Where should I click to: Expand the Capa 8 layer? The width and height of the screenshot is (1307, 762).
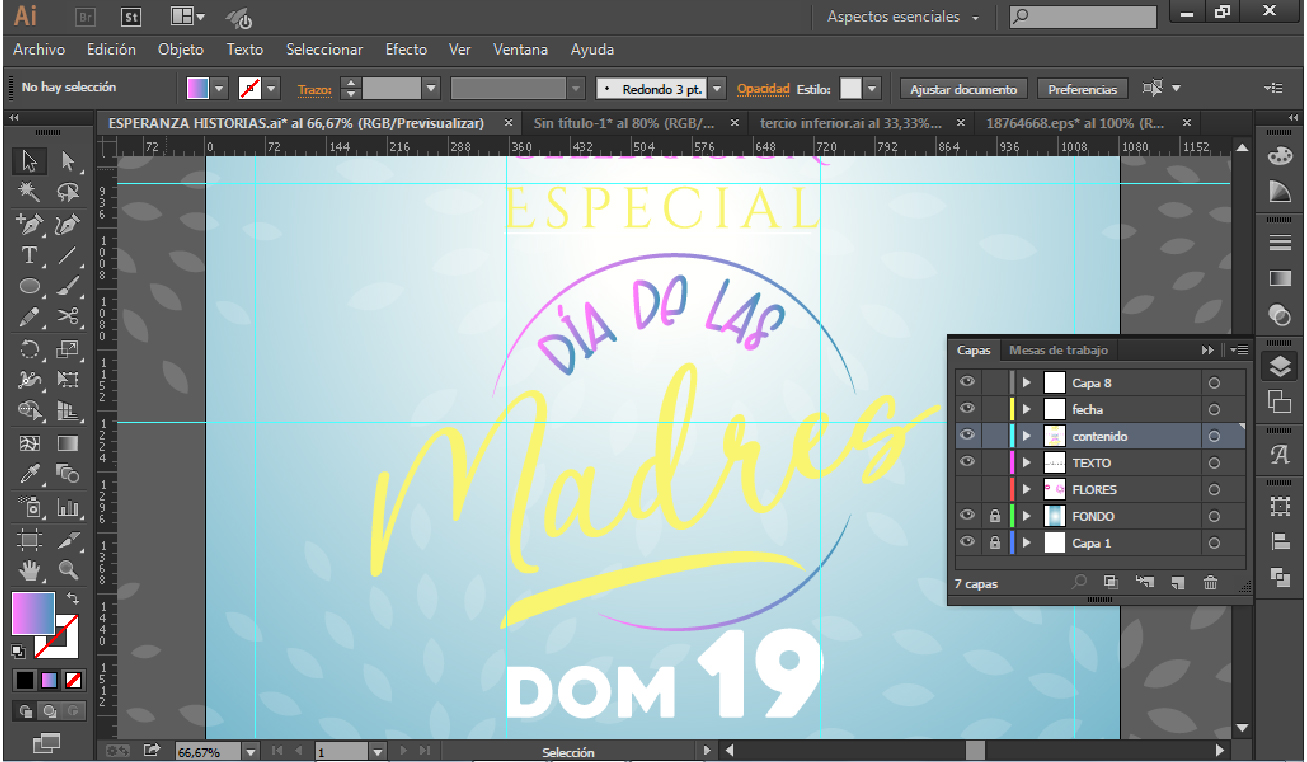(1027, 382)
